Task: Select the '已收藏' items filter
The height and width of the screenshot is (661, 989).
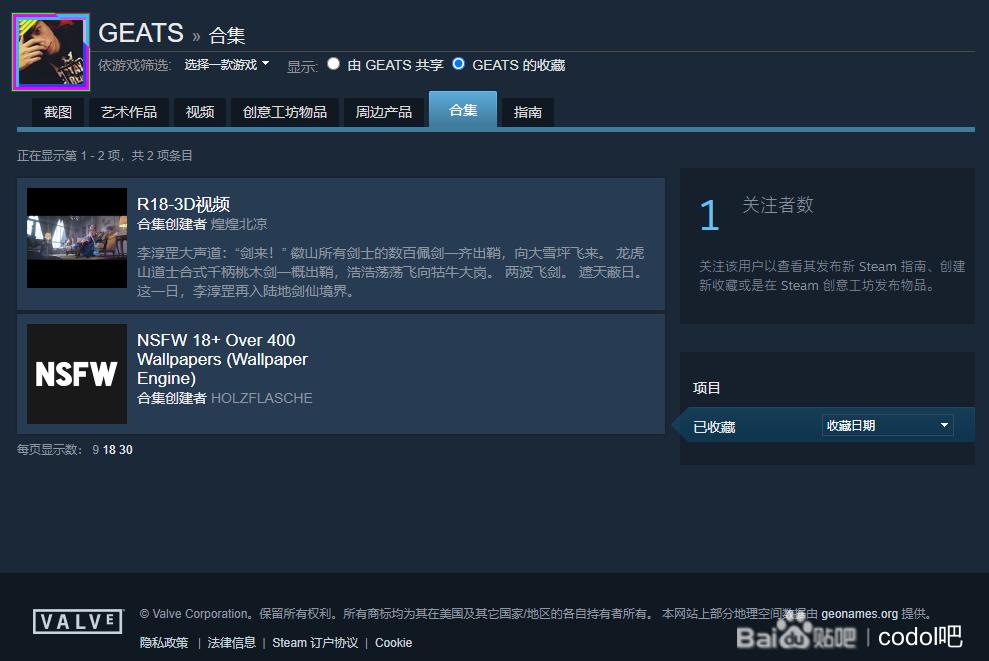Action: pyautogui.click(x=714, y=427)
